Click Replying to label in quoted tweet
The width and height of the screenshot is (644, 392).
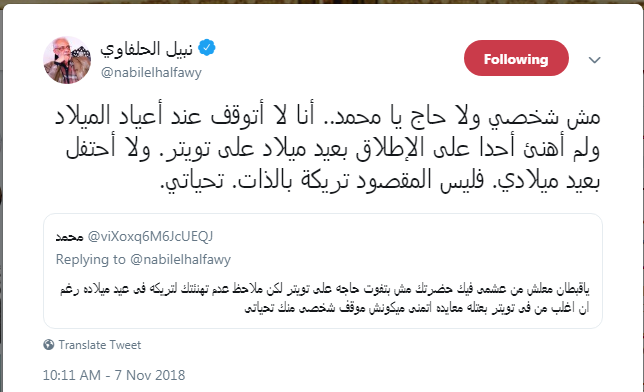coord(90,259)
